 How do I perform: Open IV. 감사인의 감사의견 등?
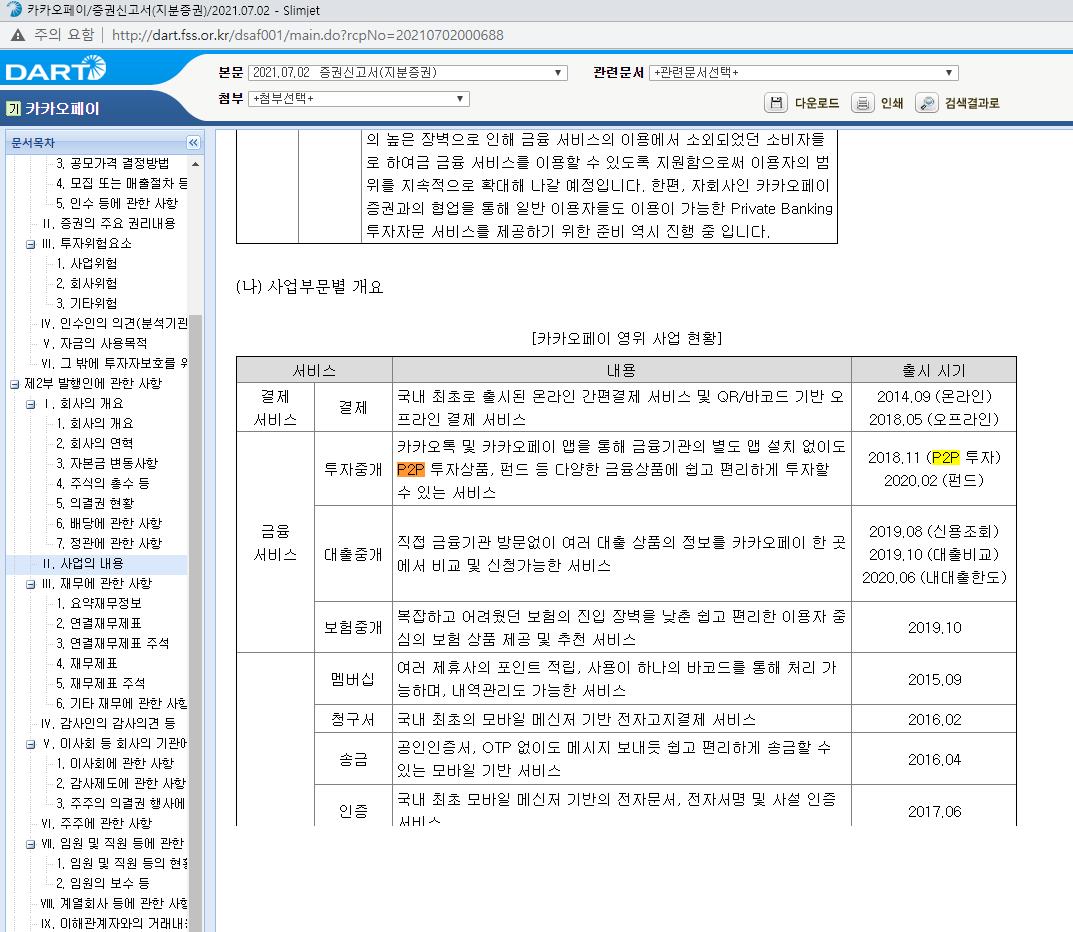108,723
